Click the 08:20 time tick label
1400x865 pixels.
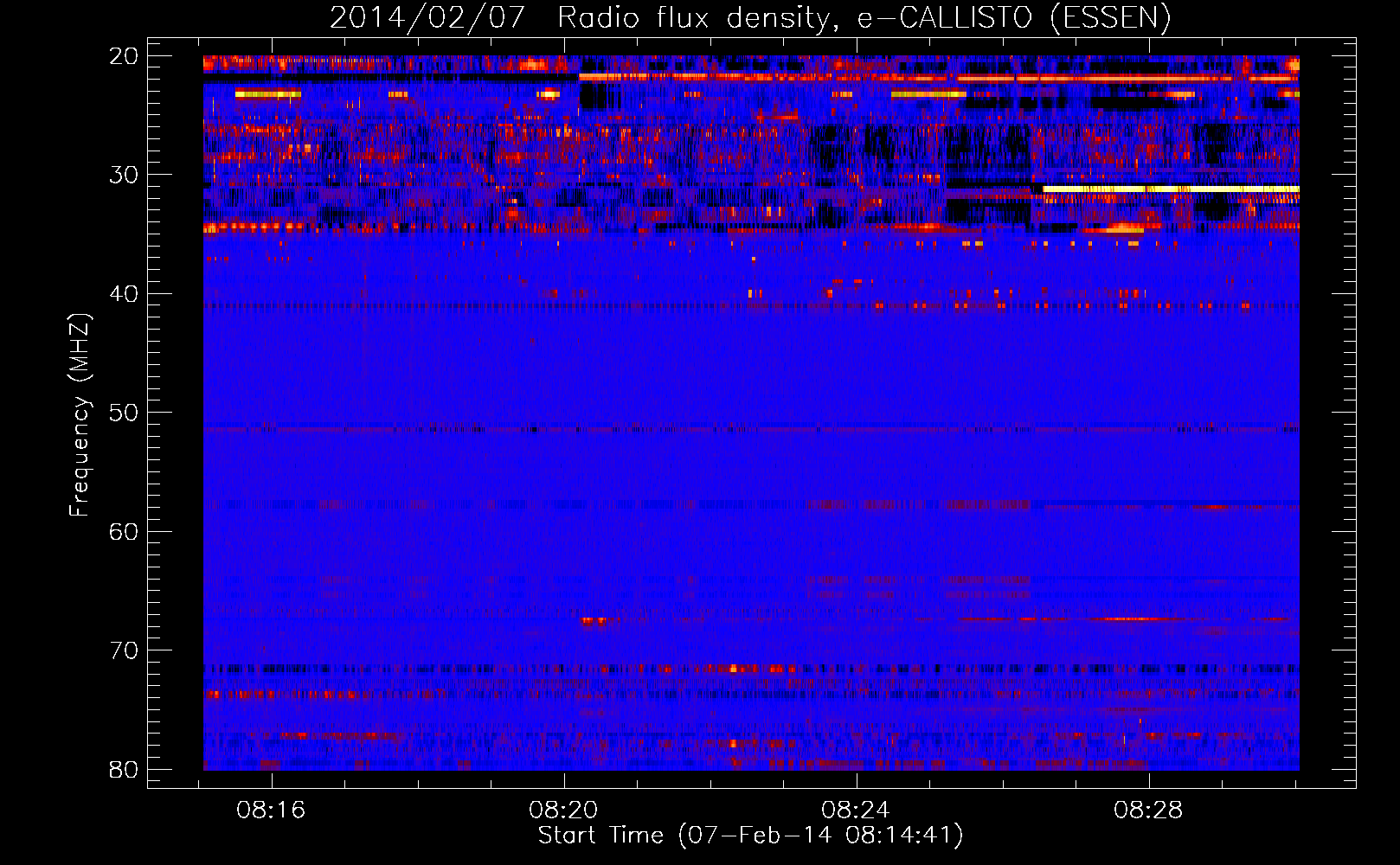(564, 811)
